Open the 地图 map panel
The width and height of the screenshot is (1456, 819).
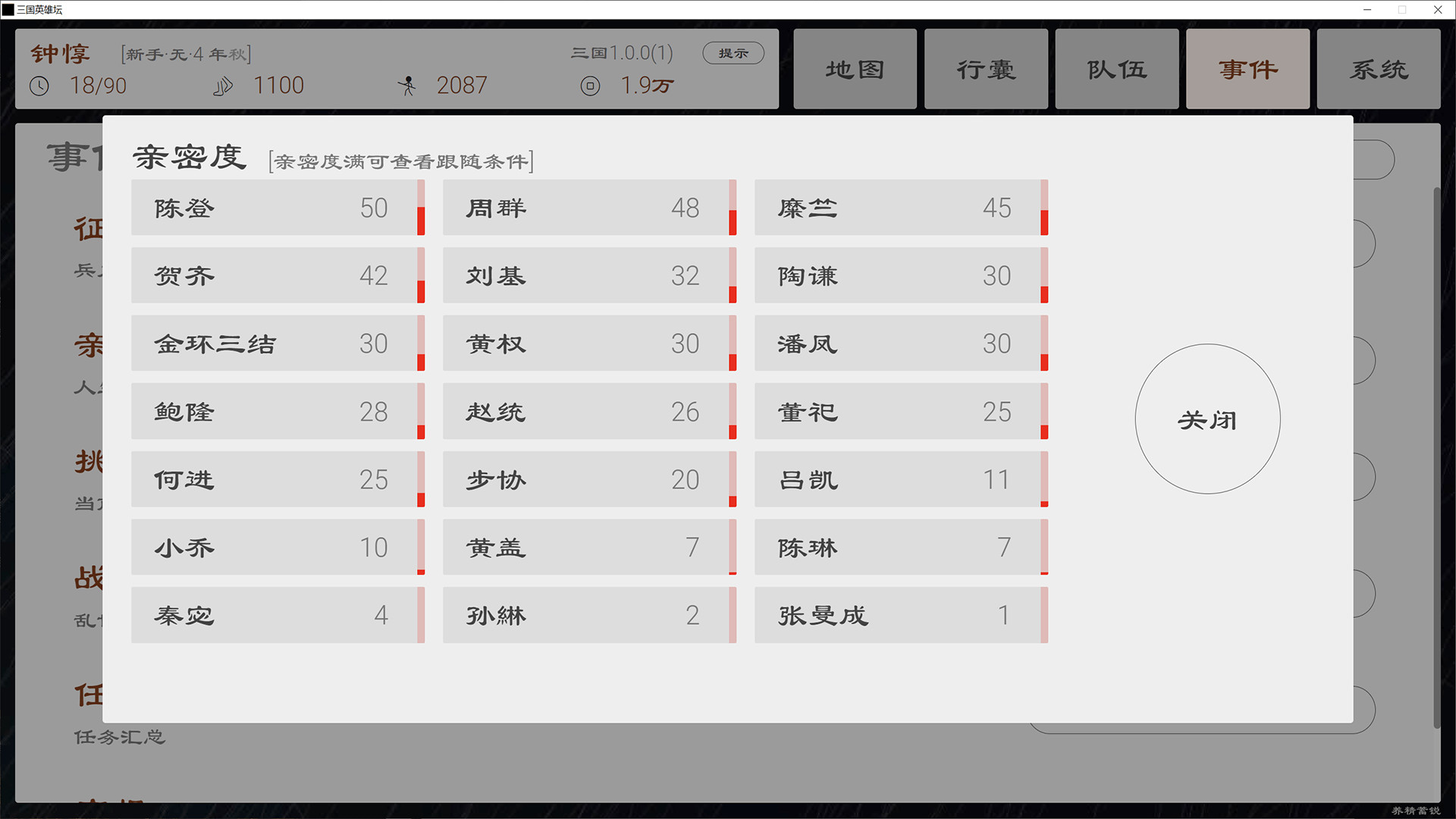click(855, 68)
